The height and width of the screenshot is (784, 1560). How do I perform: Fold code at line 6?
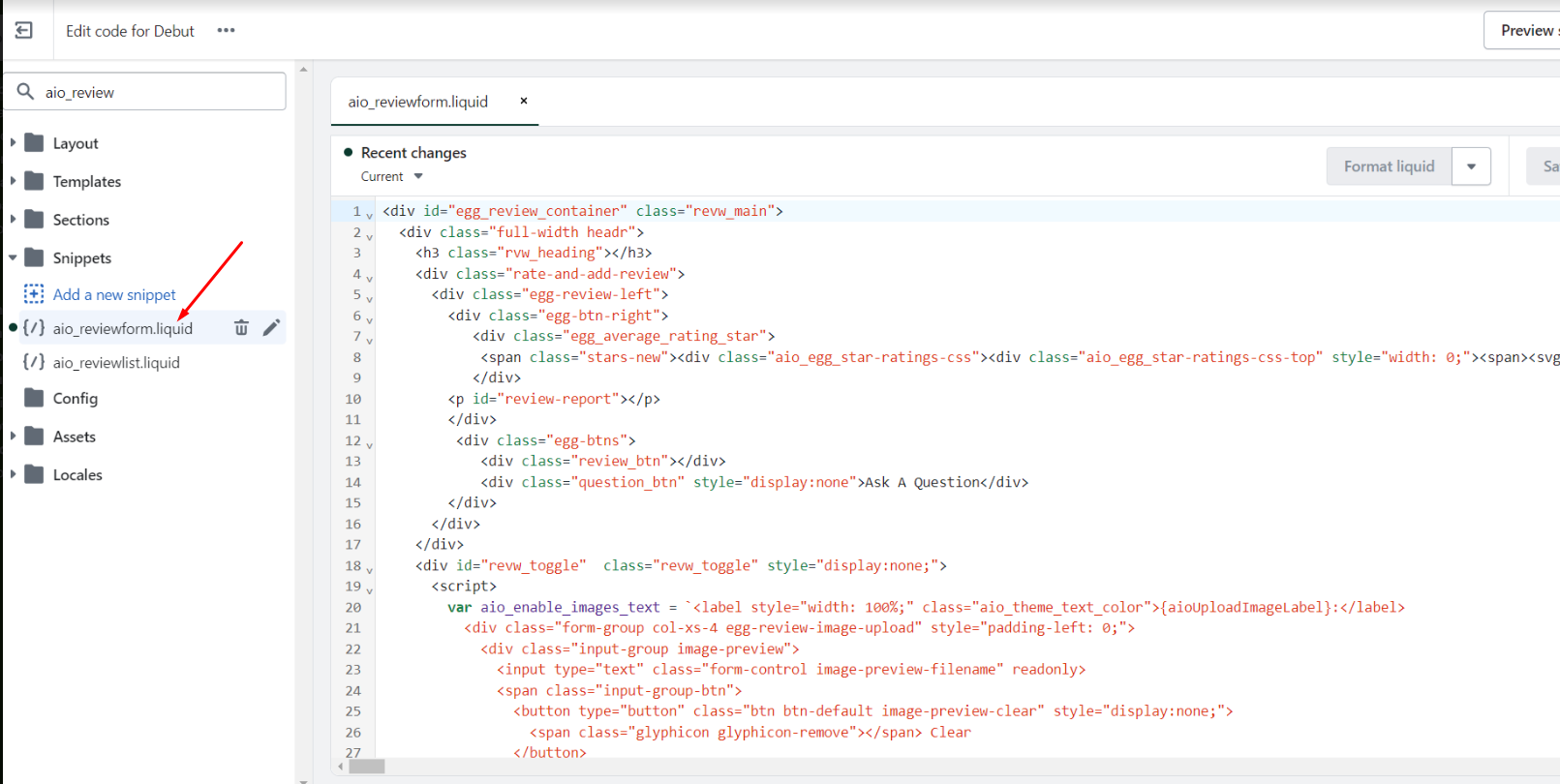point(370,318)
